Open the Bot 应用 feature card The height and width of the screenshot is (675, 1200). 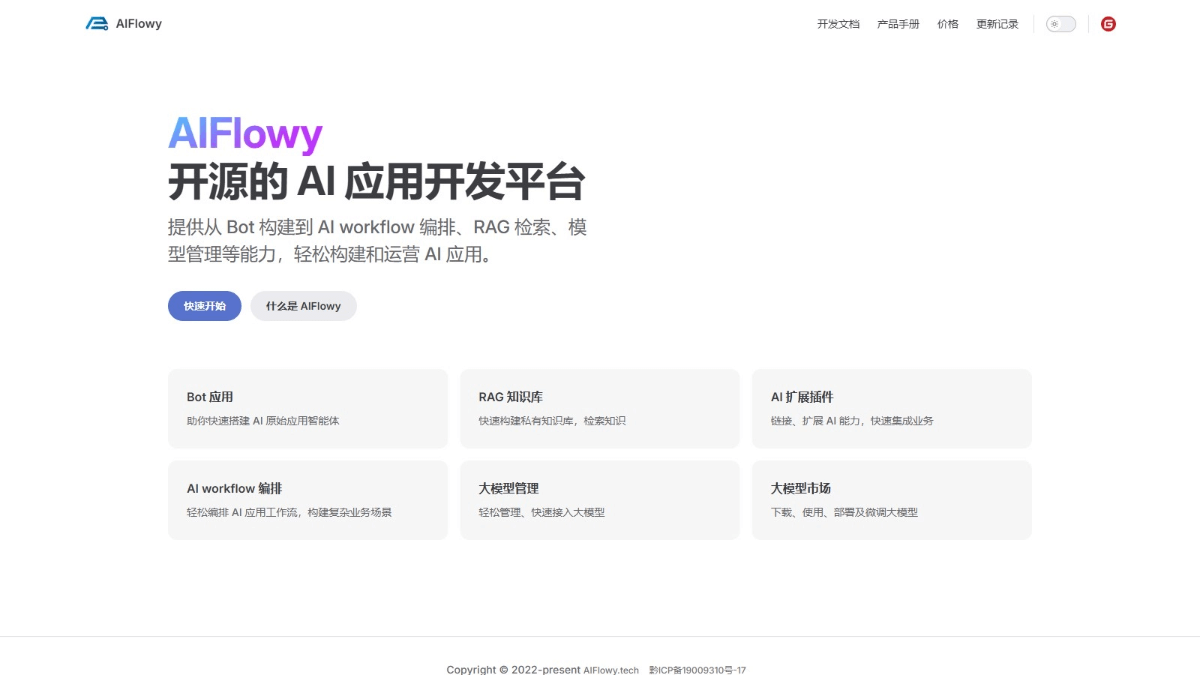click(308, 409)
